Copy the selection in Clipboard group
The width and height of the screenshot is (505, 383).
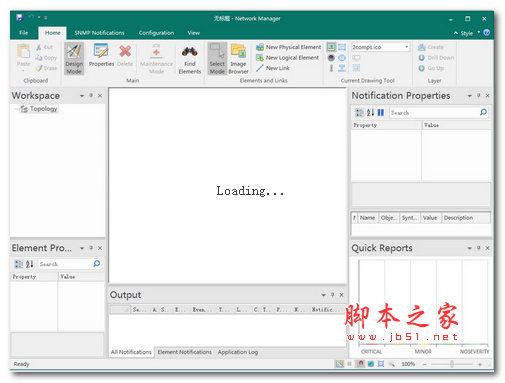pos(46,58)
